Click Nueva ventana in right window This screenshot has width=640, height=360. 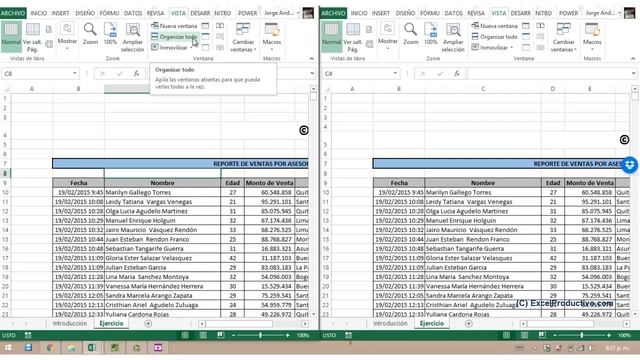[495, 26]
